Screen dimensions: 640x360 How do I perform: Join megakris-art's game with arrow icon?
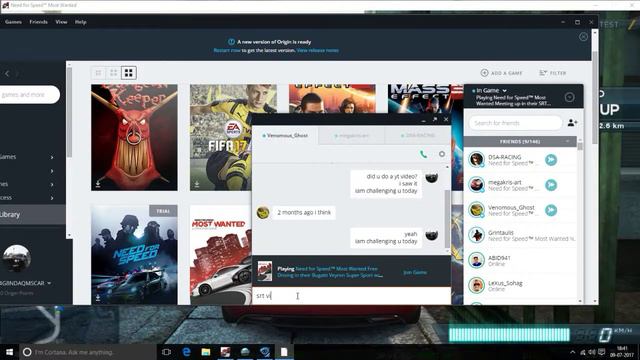[x=551, y=185]
